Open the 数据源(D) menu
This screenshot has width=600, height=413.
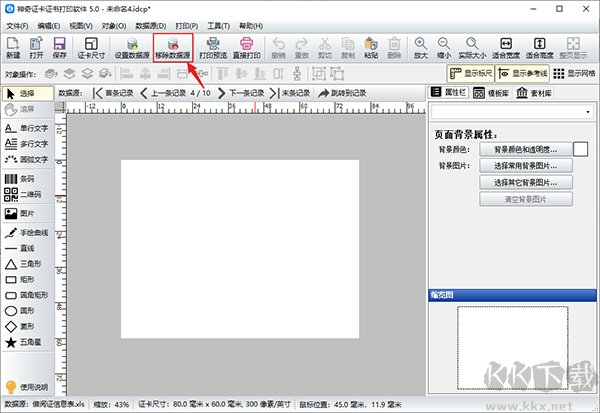(x=151, y=26)
